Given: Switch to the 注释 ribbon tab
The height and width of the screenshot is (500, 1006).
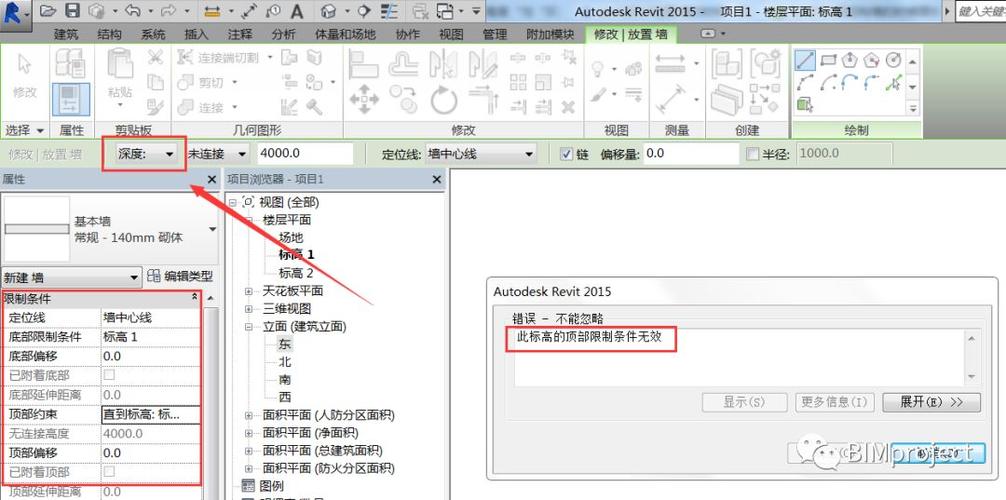Looking at the screenshot, I should pyautogui.click(x=240, y=35).
